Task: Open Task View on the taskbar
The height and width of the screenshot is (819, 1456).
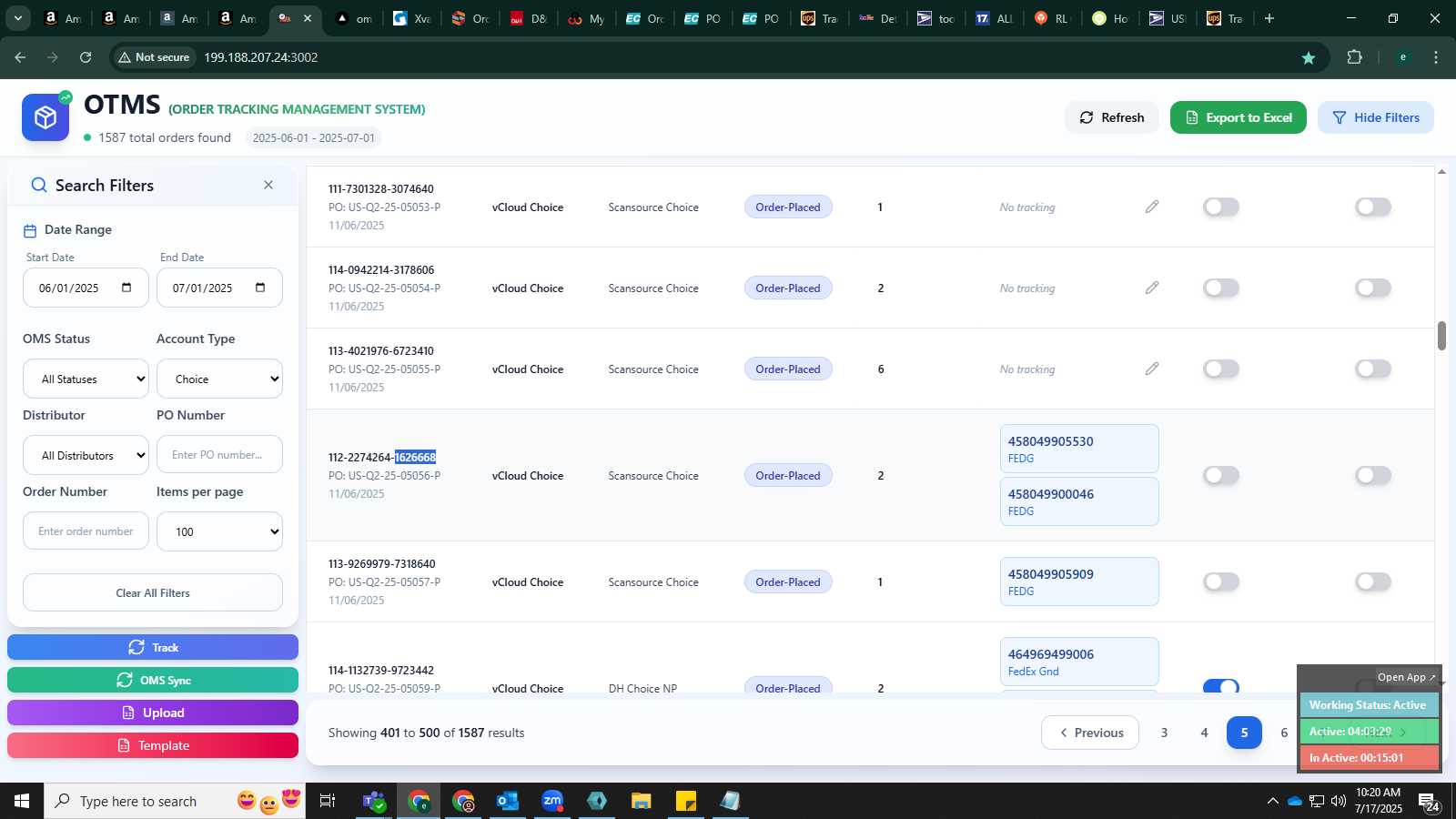Action: (327, 801)
